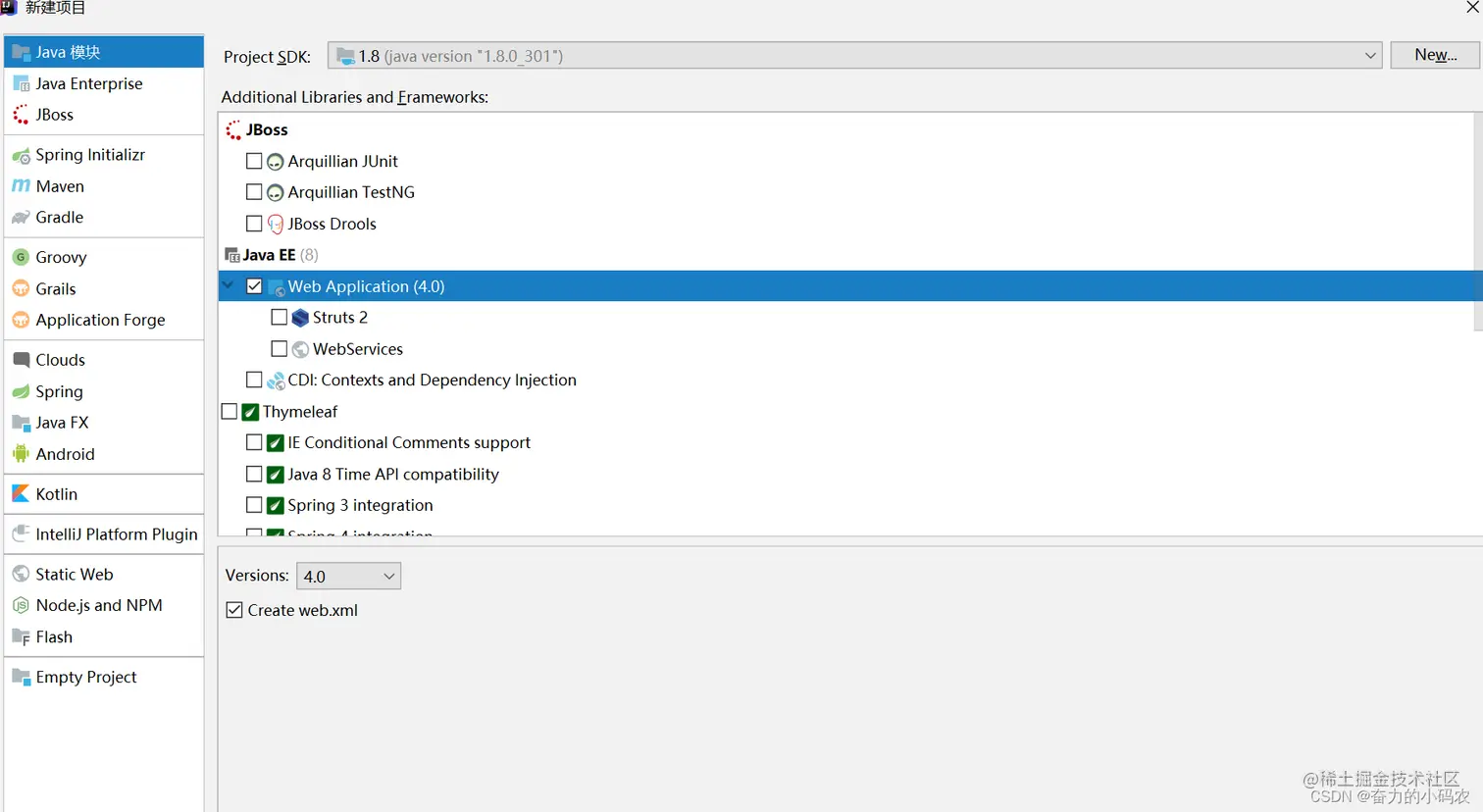Uncheck the Web Application (4.0) checkbox
The height and width of the screenshot is (812, 1483).
point(254,286)
